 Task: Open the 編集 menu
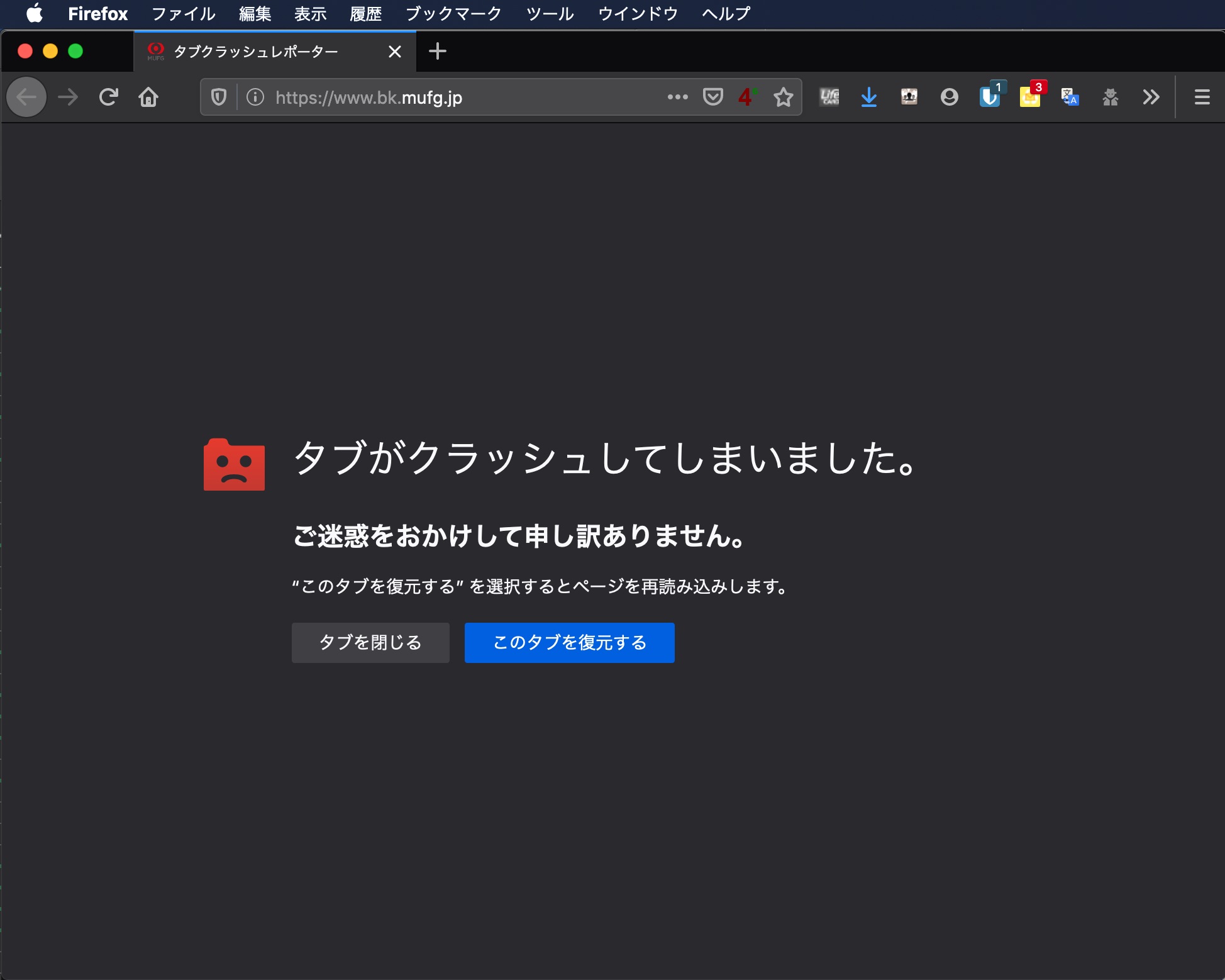point(255,13)
